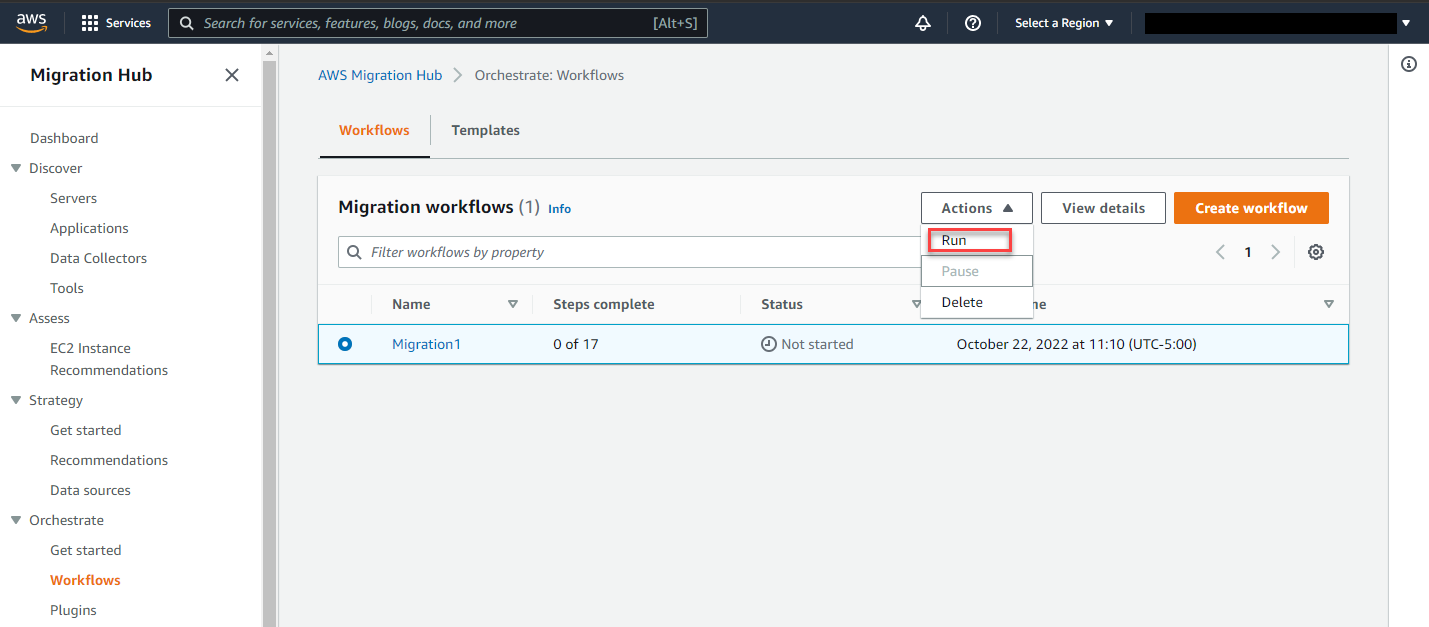This screenshot has height=627, width=1429.
Task: Open Dashboard in the sidebar
Action: point(64,138)
